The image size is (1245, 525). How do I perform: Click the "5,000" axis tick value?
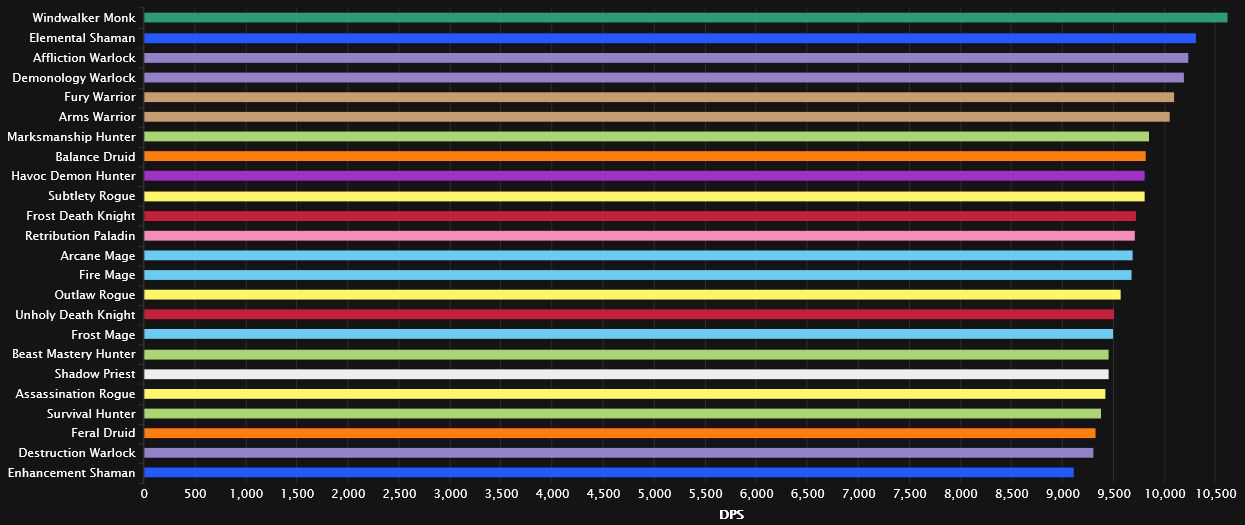coord(654,494)
